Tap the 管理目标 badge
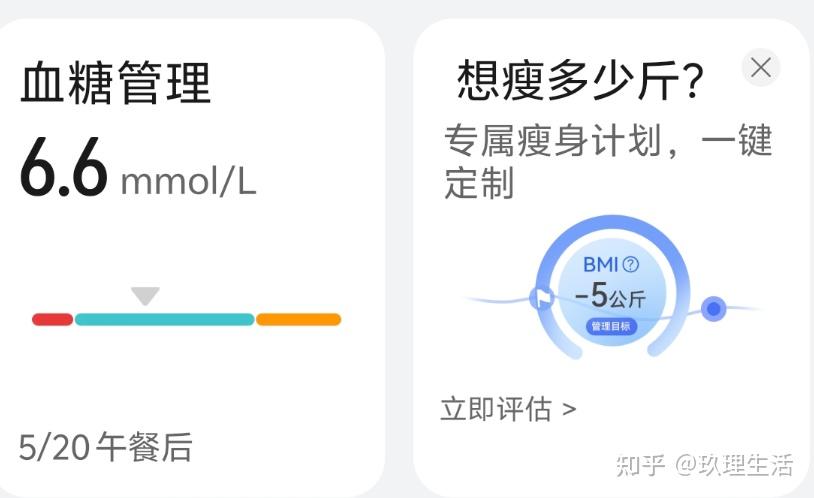814x498 pixels. (x=611, y=326)
